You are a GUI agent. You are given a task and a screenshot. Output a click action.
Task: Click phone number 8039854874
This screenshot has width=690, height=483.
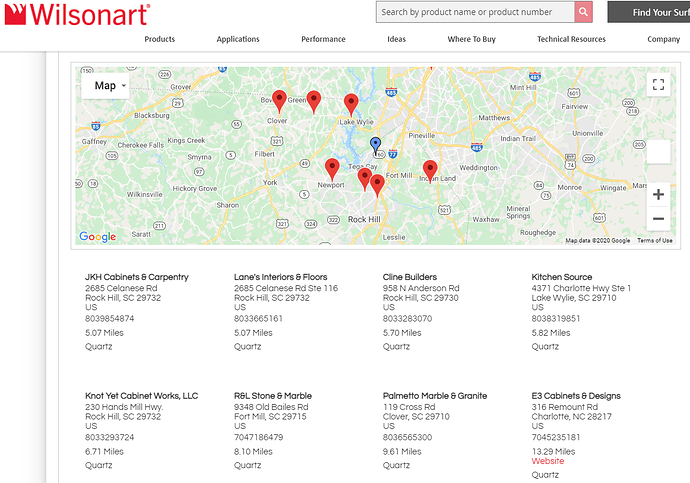110,318
